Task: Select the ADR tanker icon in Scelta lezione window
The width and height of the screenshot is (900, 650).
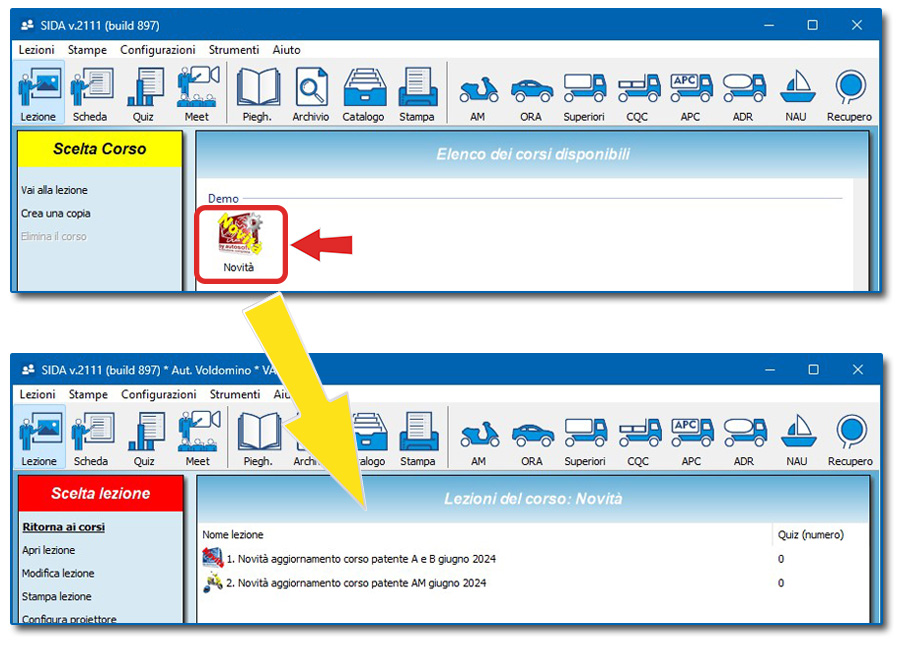Action: tap(744, 438)
